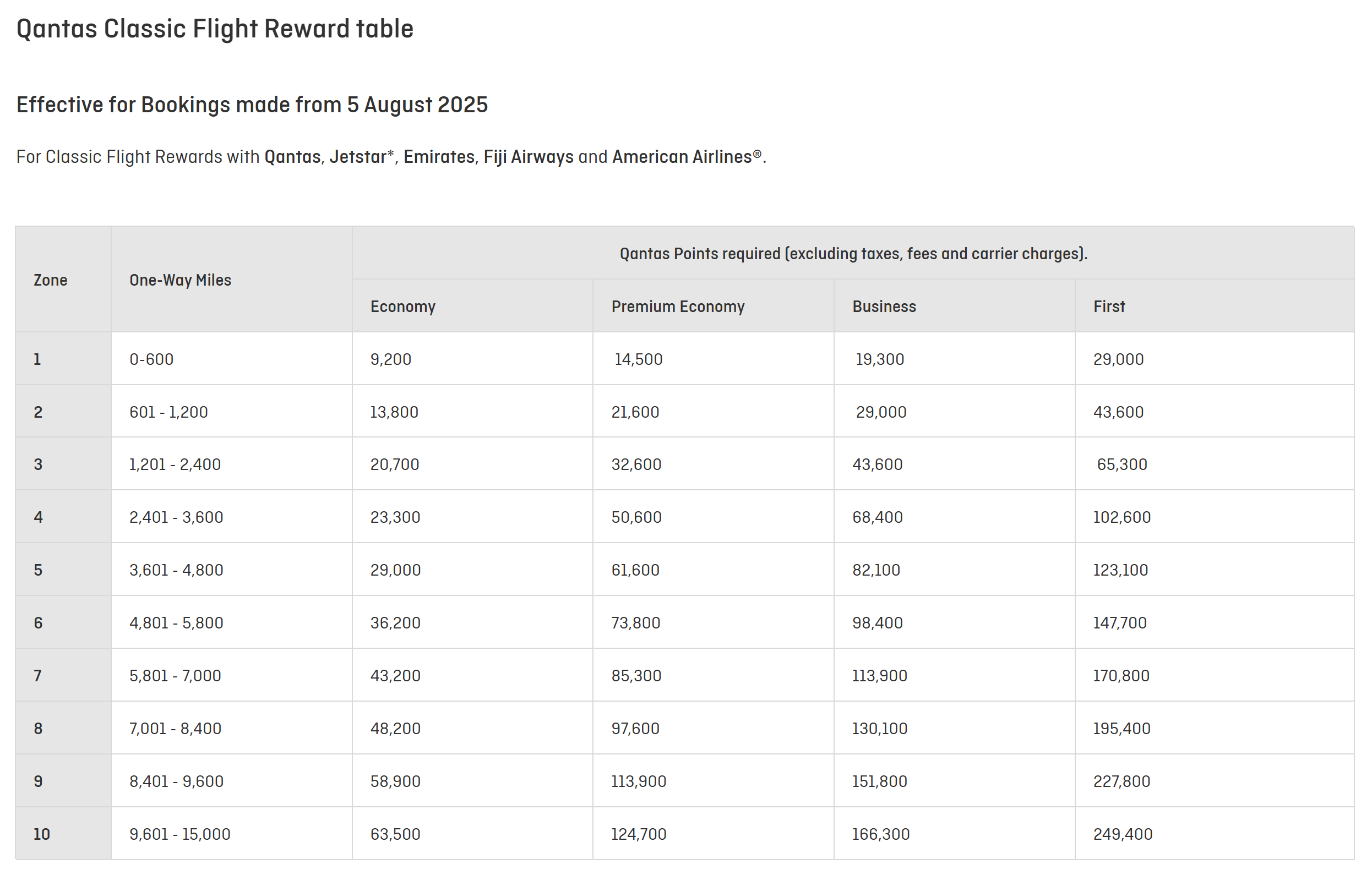Click the Qantas Classic Flight Reward table heading

click(215, 29)
